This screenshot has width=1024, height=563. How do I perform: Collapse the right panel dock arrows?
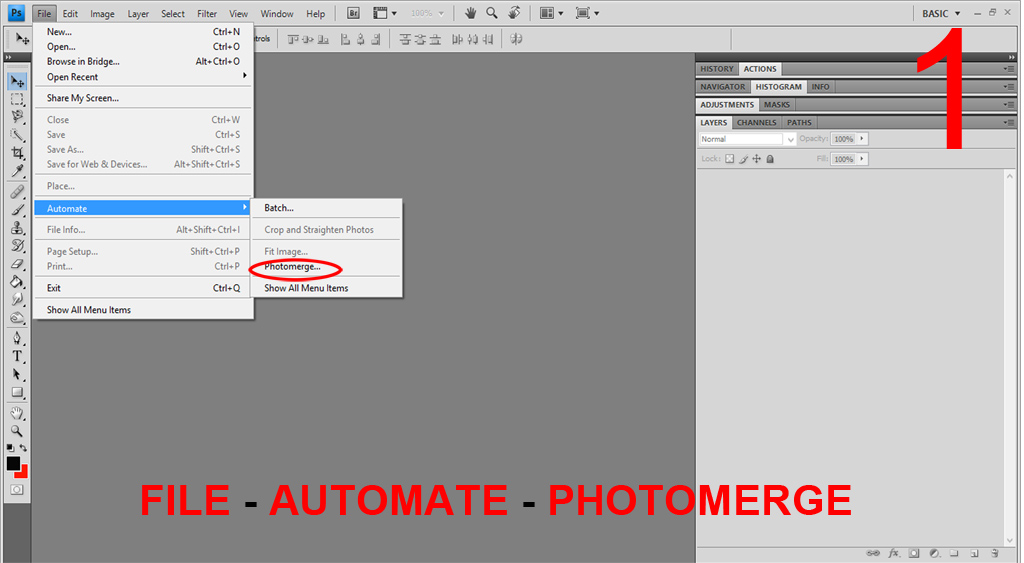[x=1012, y=57]
